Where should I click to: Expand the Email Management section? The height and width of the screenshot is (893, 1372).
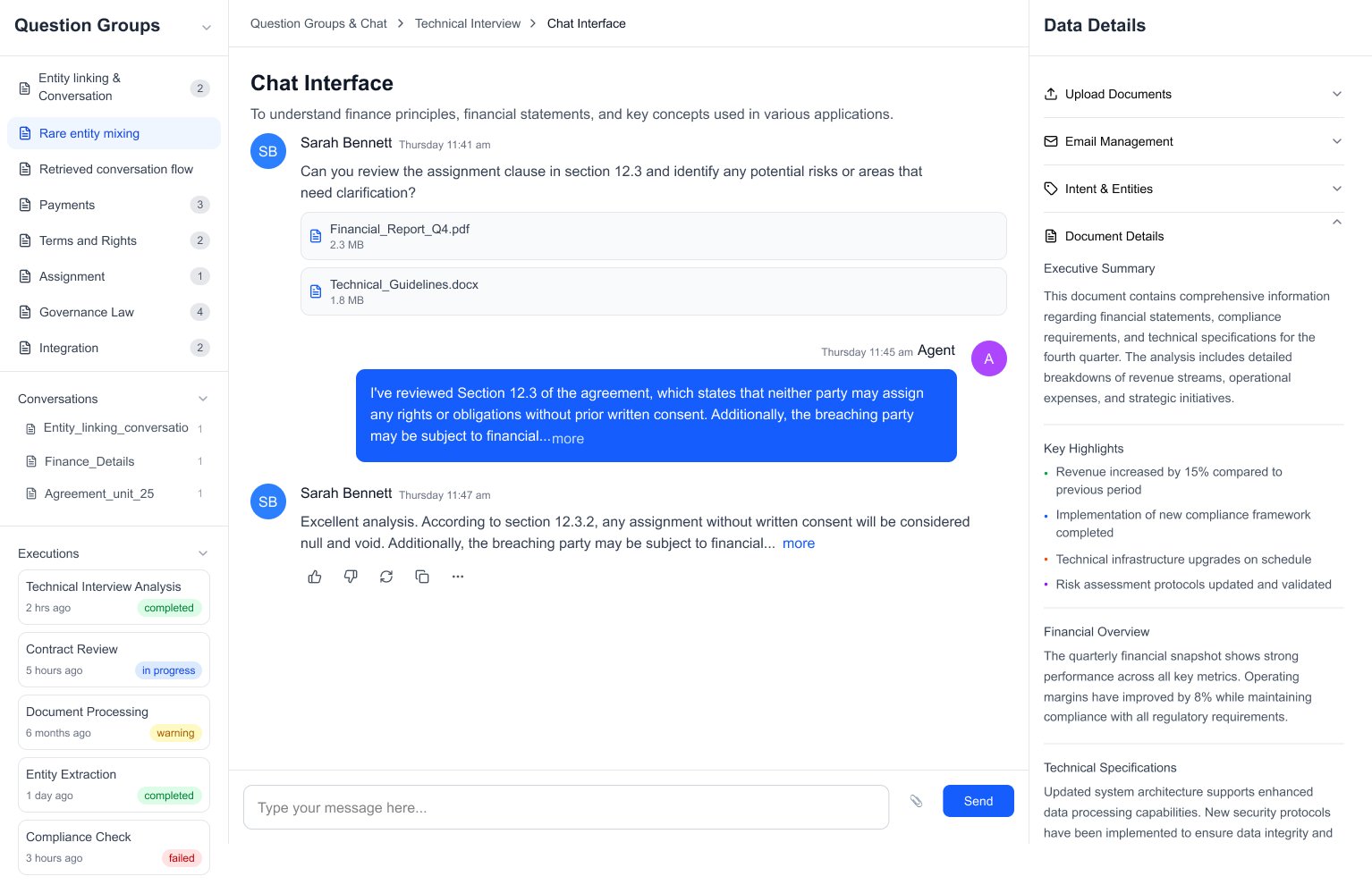tap(1193, 141)
